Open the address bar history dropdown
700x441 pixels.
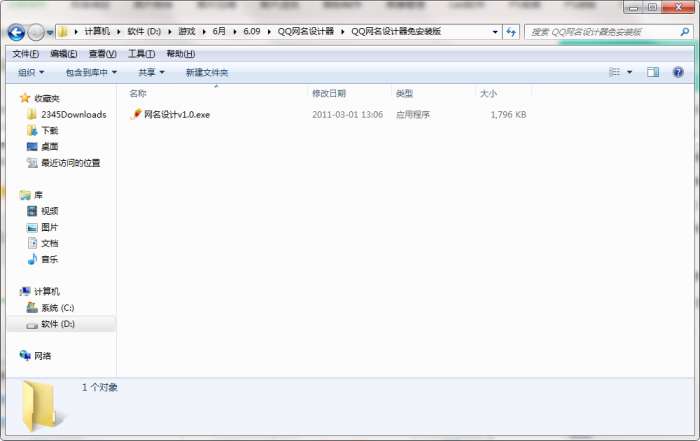pos(495,32)
